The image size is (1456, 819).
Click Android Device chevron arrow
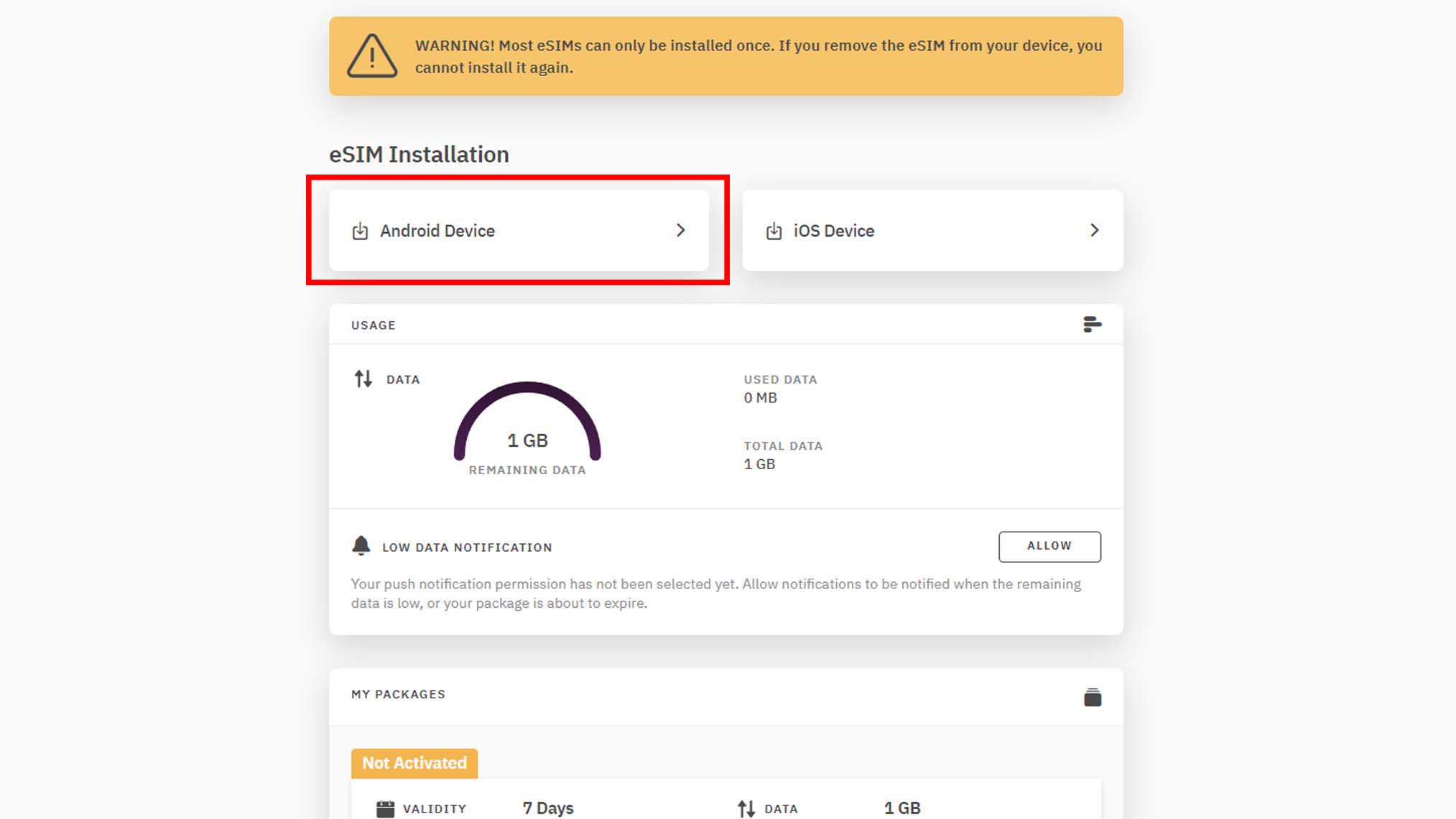681,230
